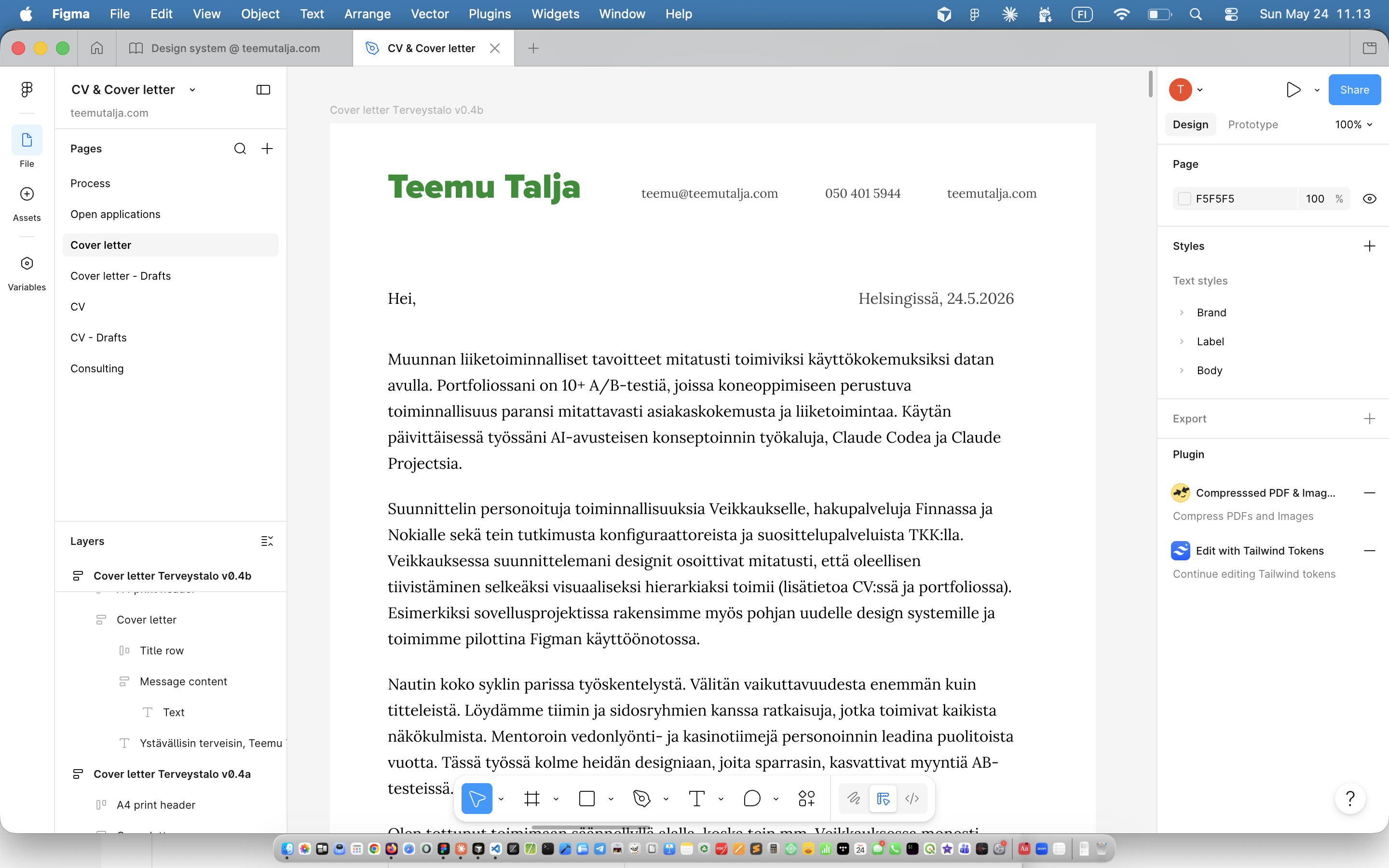Select Cover letter Terveystalo v0.4a layer
This screenshot has width=1389, height=868.
172,774
